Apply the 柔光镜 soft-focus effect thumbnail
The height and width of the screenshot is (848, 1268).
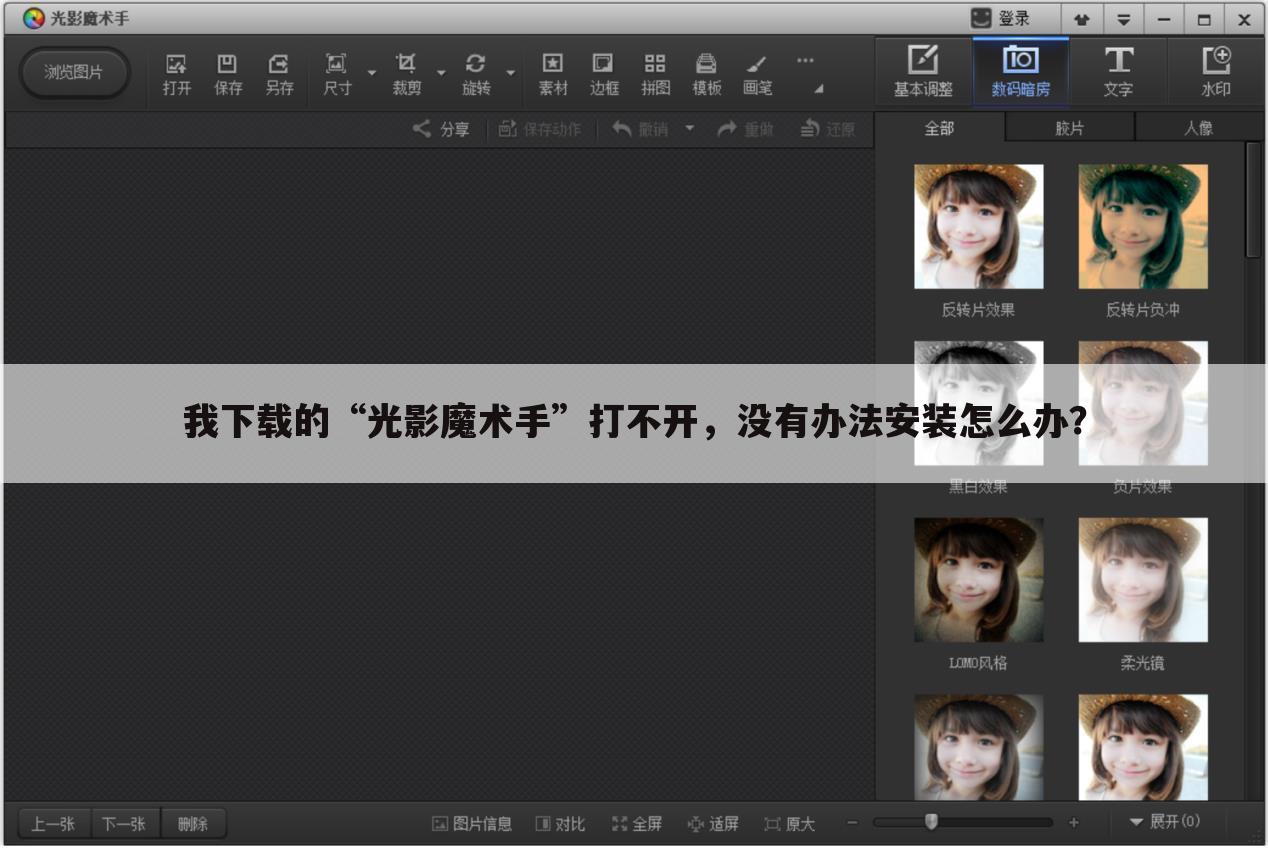(1143, 580)
